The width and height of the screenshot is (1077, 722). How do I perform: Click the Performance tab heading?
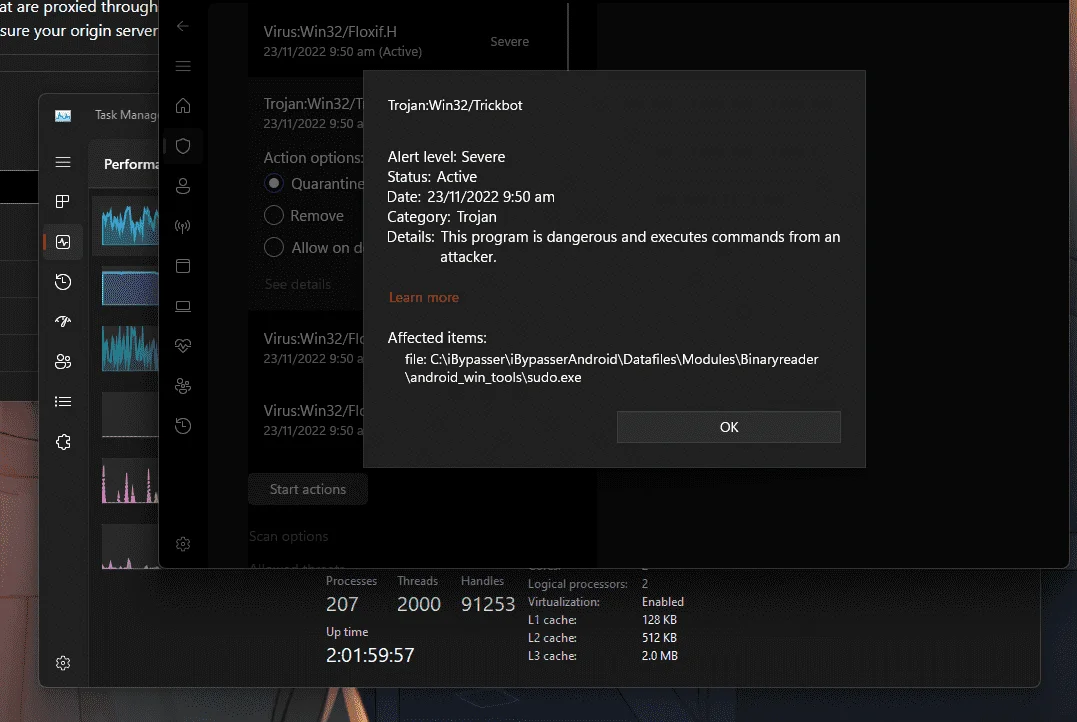pos(131,164)
